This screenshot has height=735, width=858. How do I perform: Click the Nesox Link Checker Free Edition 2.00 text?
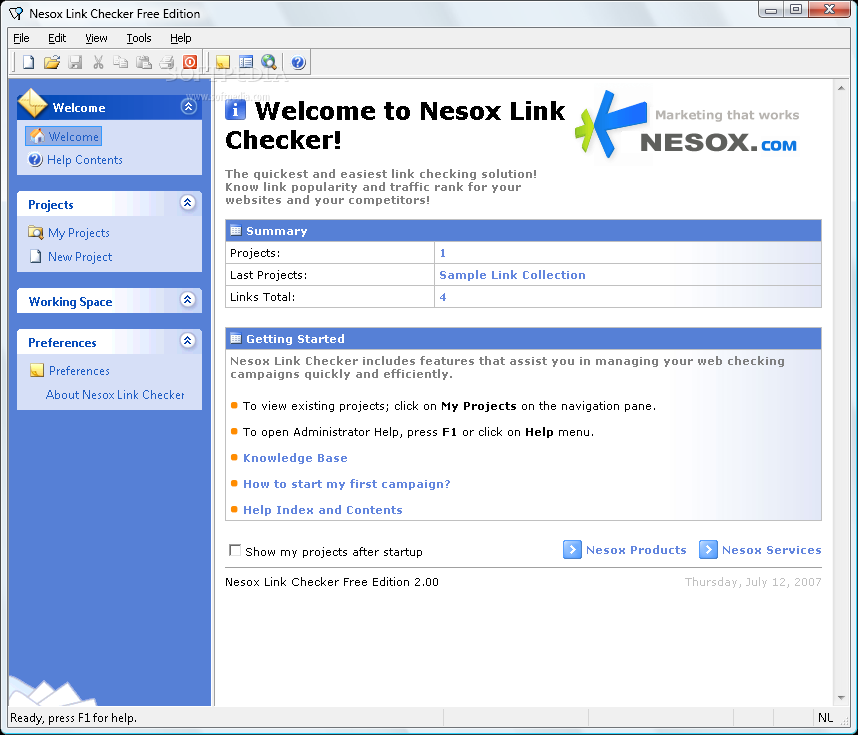point(332,582)
